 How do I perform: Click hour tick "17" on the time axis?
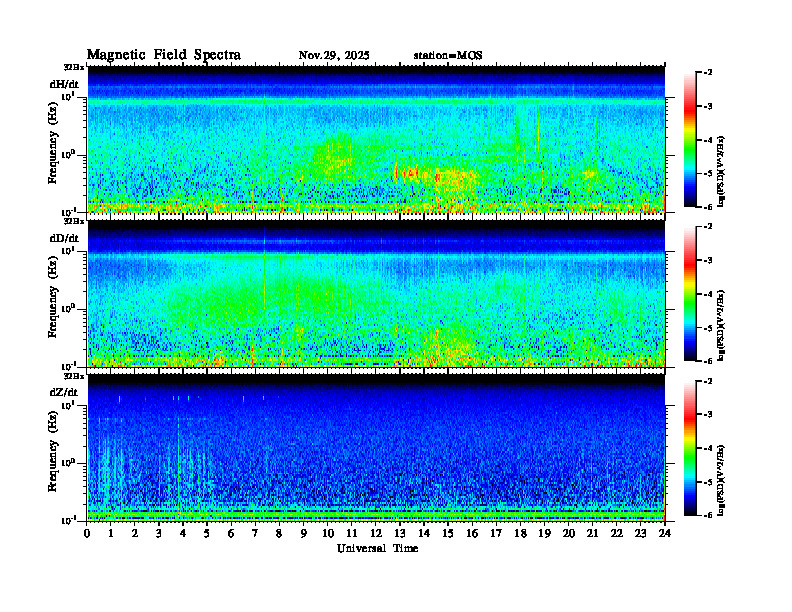click(496, 534)
